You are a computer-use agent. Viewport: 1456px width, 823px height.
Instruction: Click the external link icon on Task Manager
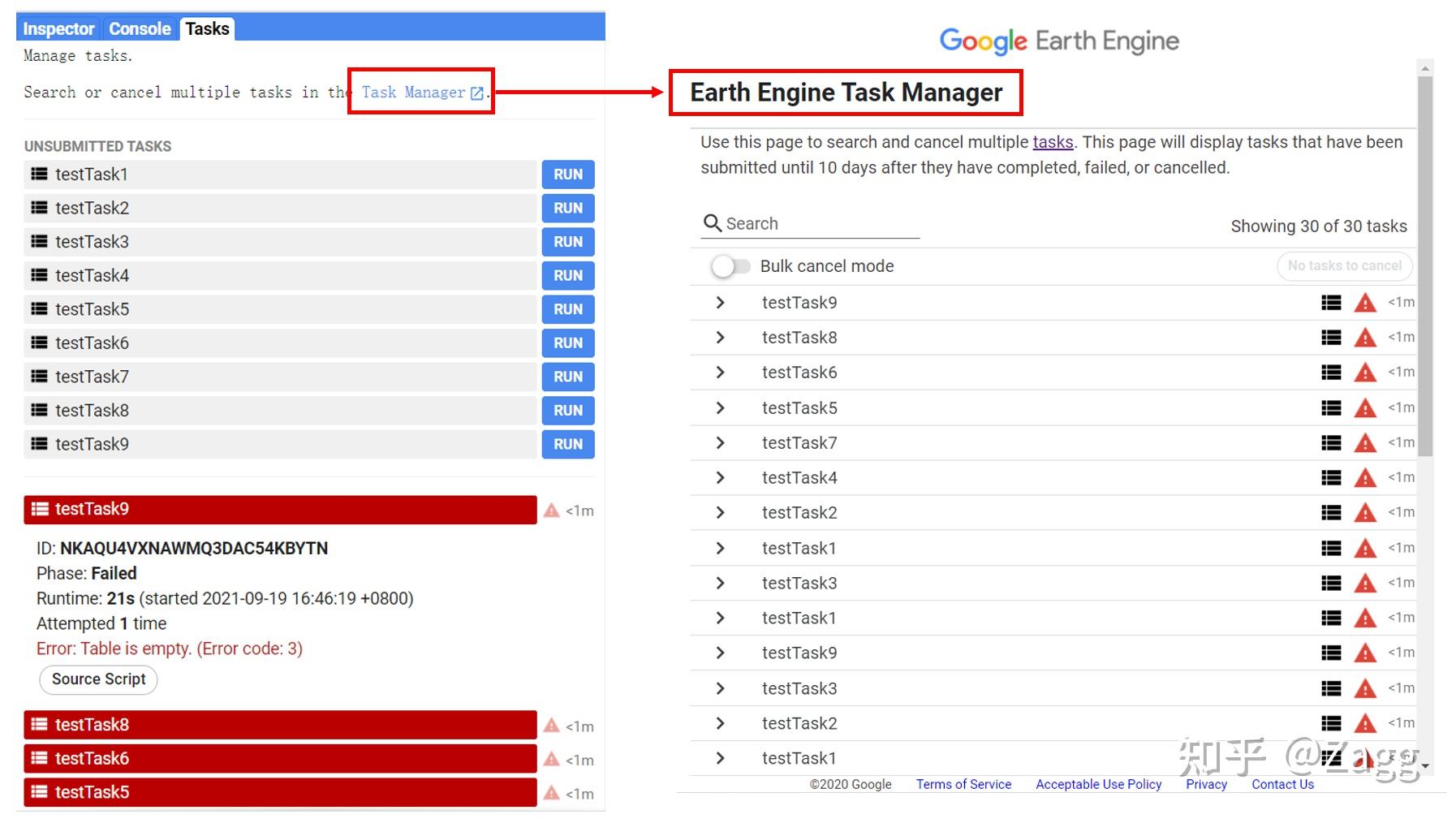pyautogui.click(x=476, y=92)
